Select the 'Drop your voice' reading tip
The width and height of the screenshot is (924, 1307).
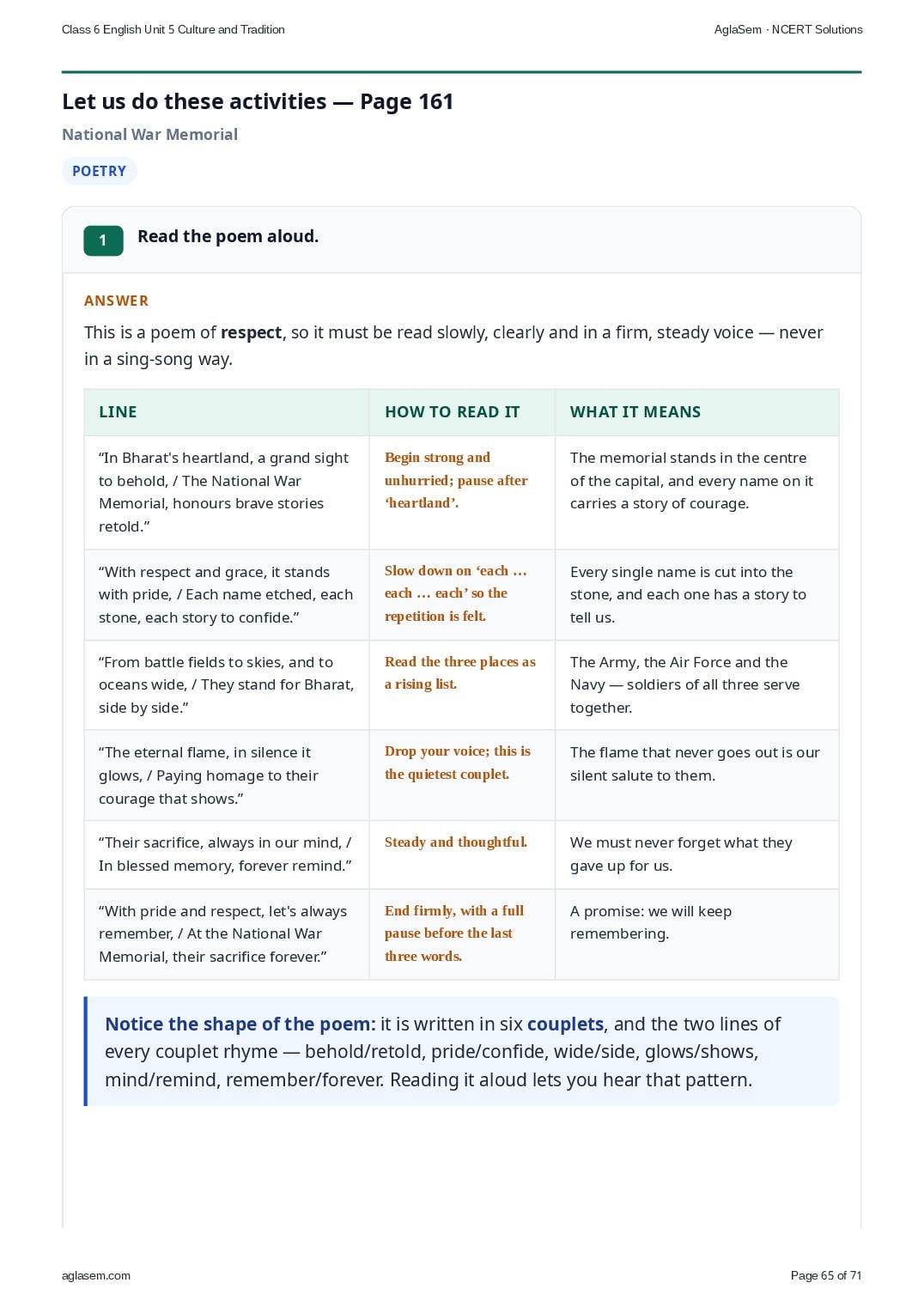pos(458,763)
